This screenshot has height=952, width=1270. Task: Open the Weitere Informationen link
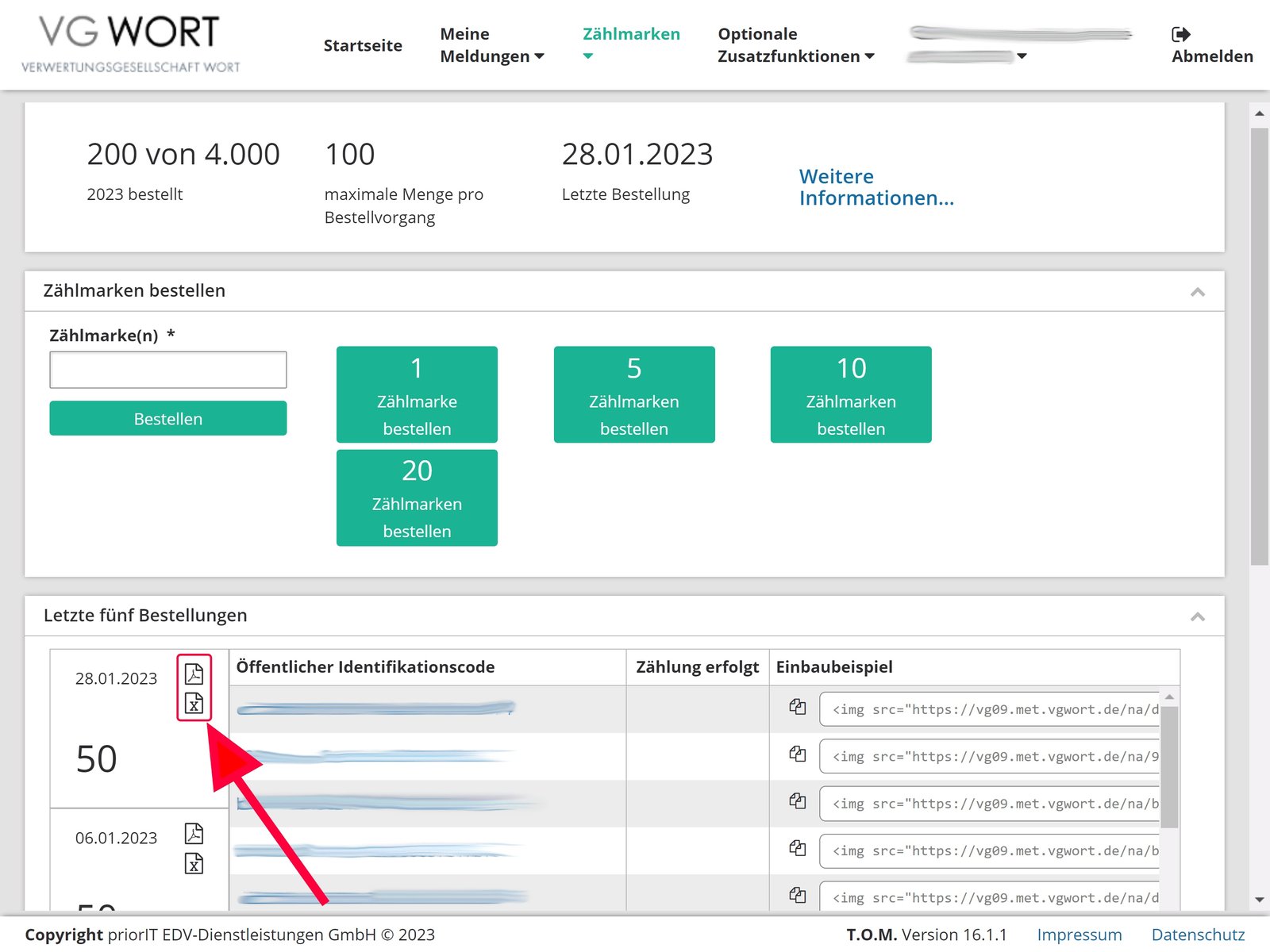click(x=876, y=187)
